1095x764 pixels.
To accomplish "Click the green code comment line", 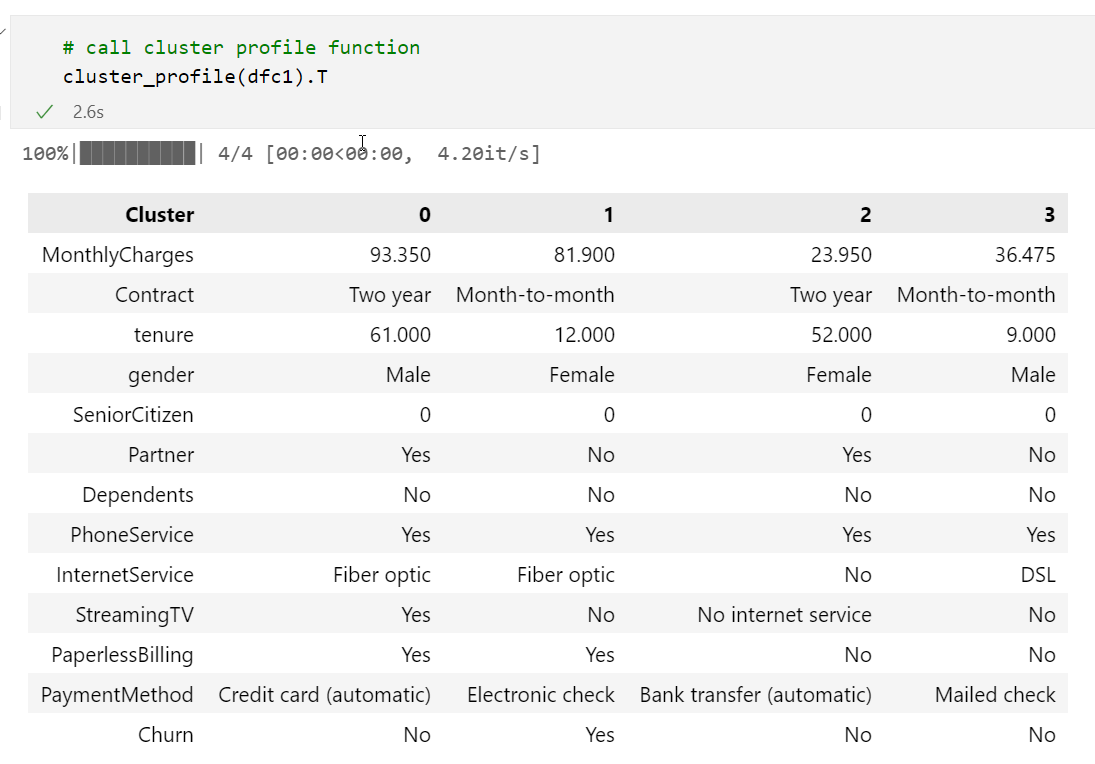I will tap(241, 47).
